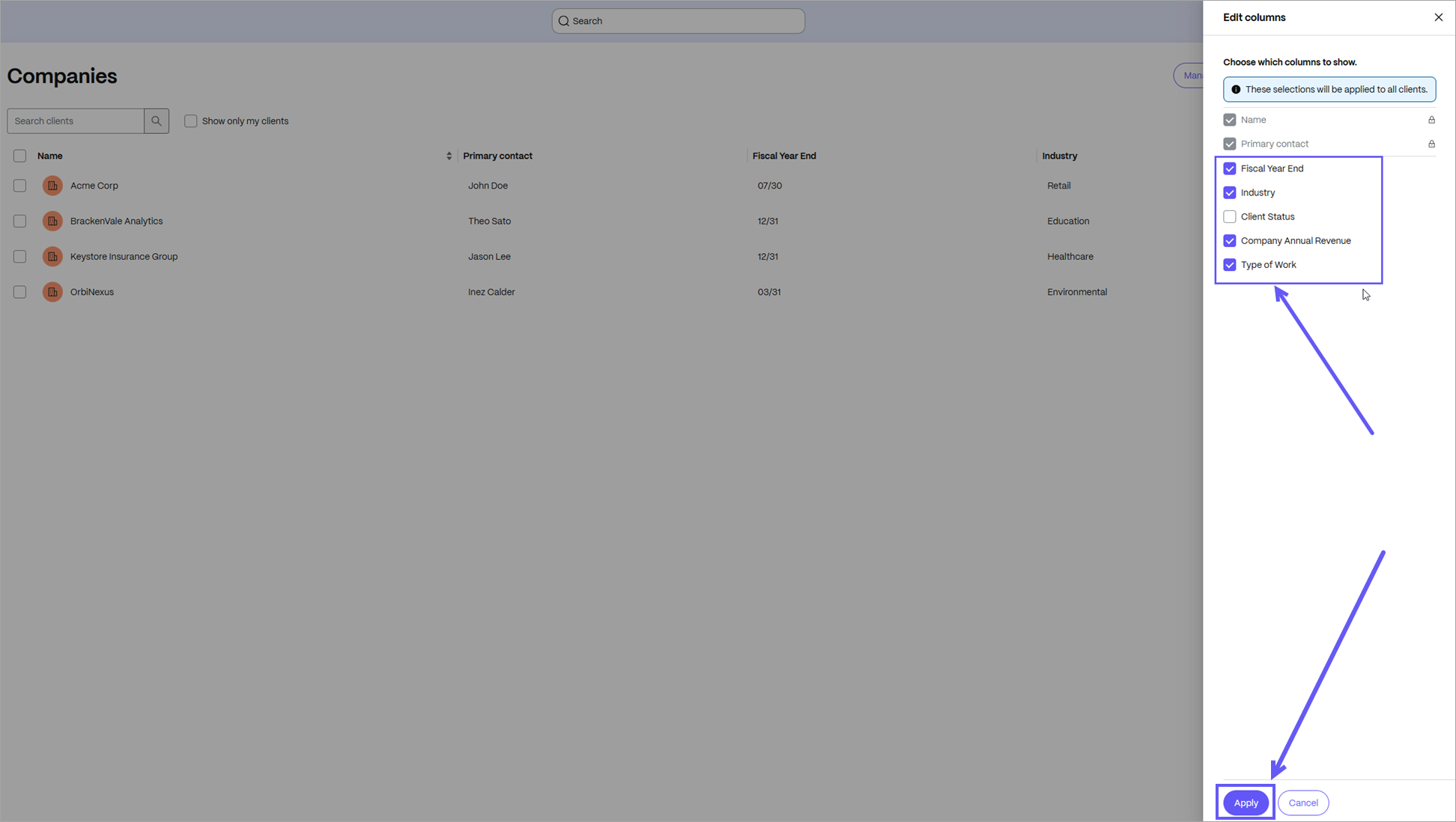Image resolution: width=1456 pixels, height=822 pixels.
Task: Uncheck the Type of Work column
Action: click(x=1230, y=264)
